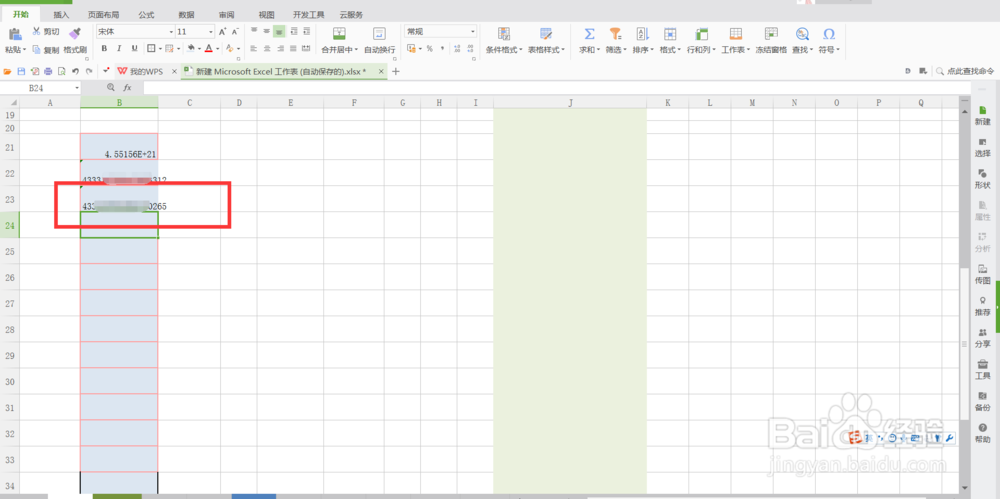The height and width of the screenshot is (499, 1000).
Task: Switch to the 数据 ribbon tab
Action: tap(186, 15)
